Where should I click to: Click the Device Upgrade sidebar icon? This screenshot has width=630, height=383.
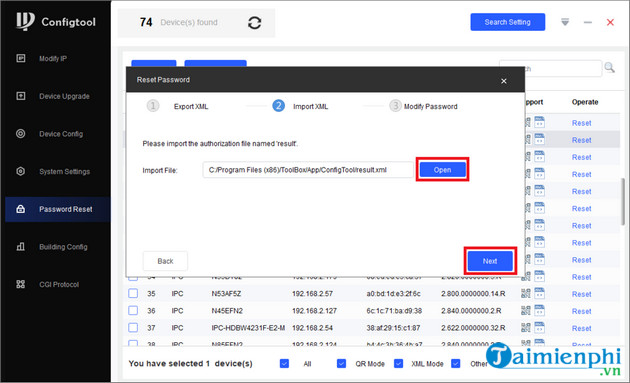(20, 96)
